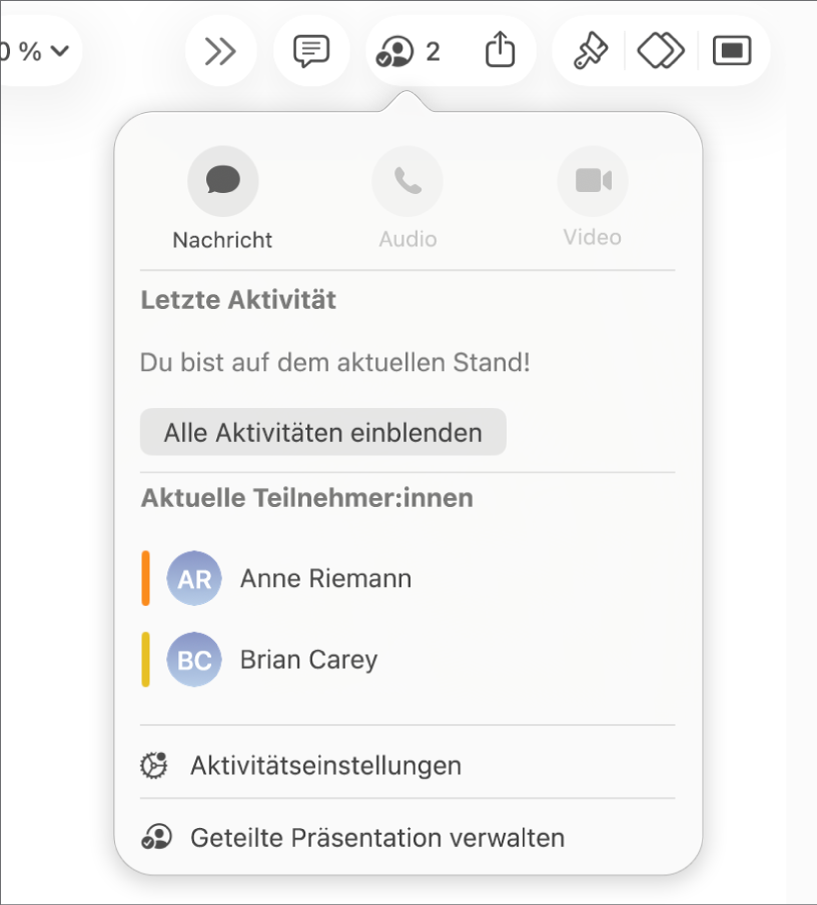Open the Animate diamond inspector
Viewport: 817px width, 905px height.
tap(661, 51)
